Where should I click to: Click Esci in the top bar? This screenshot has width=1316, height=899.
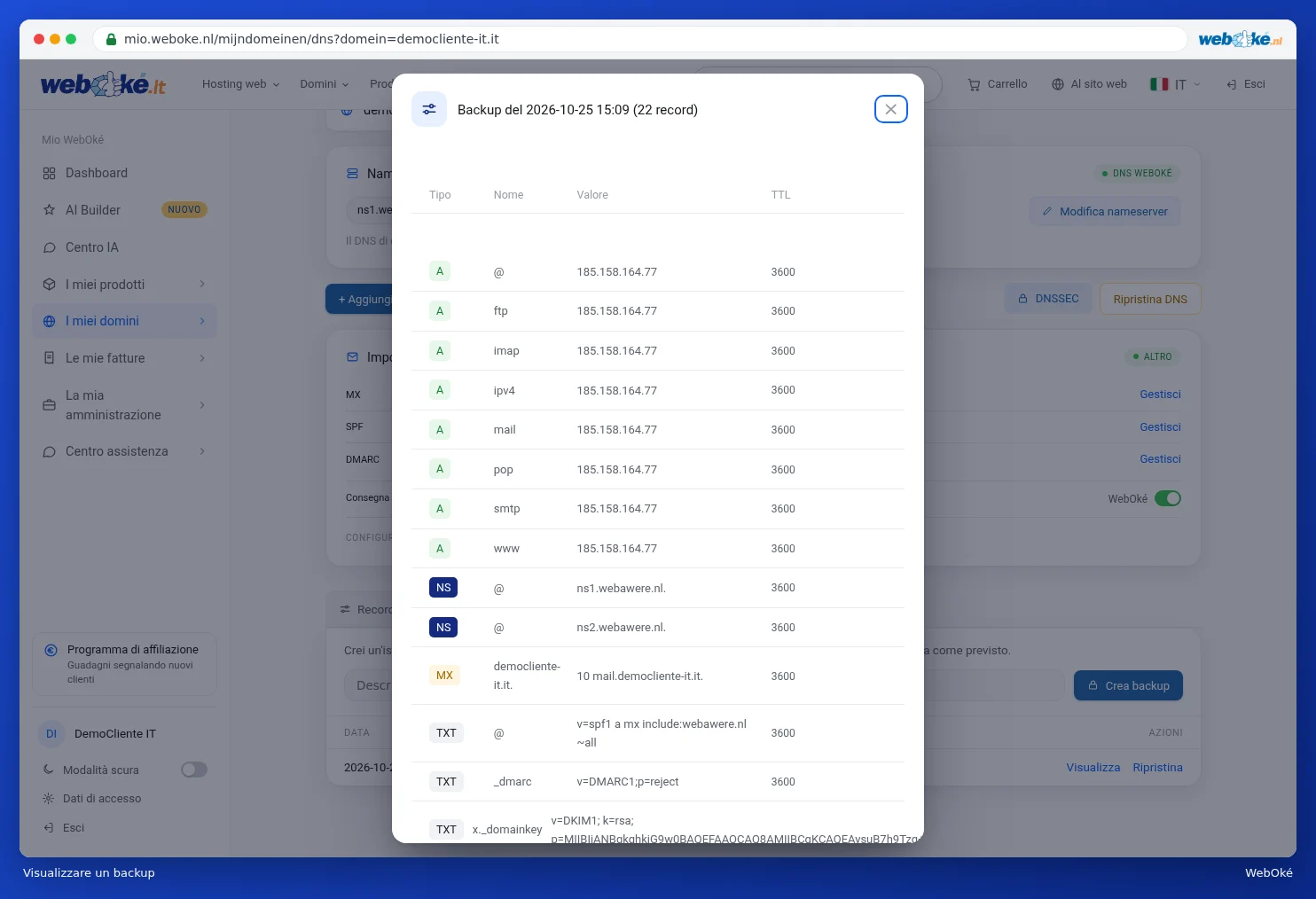pos(1246,84)
